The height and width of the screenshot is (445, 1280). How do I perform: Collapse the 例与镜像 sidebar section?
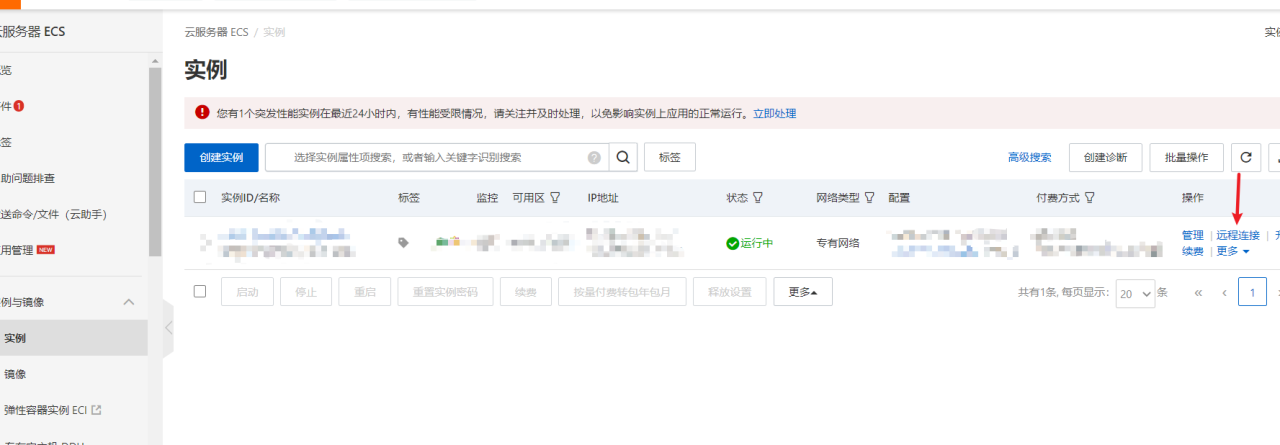point(128,302)
